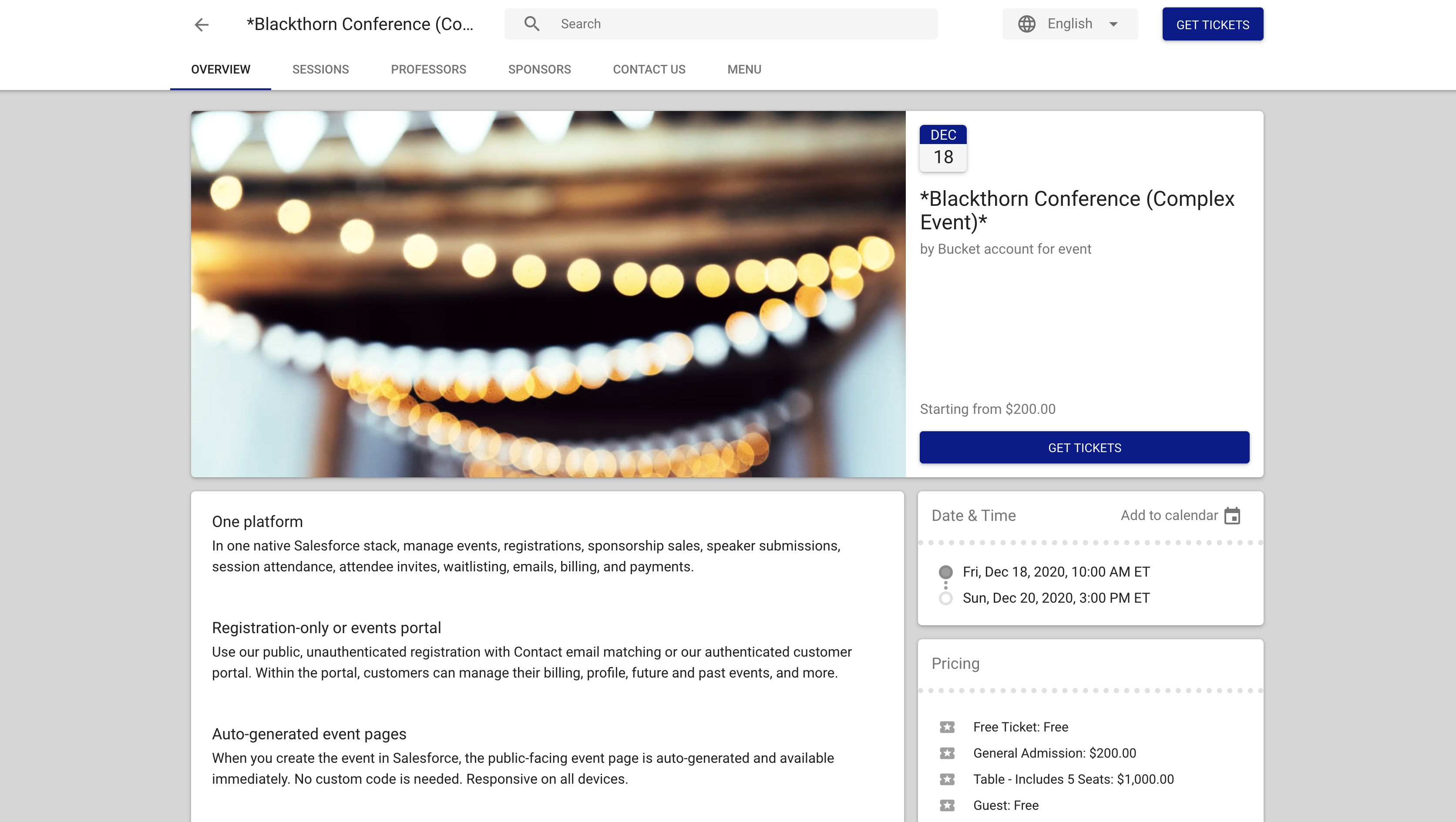Click the truncated header title *Blackthorn Conference (Co...
1456x822 pixels.
point(360,24)
